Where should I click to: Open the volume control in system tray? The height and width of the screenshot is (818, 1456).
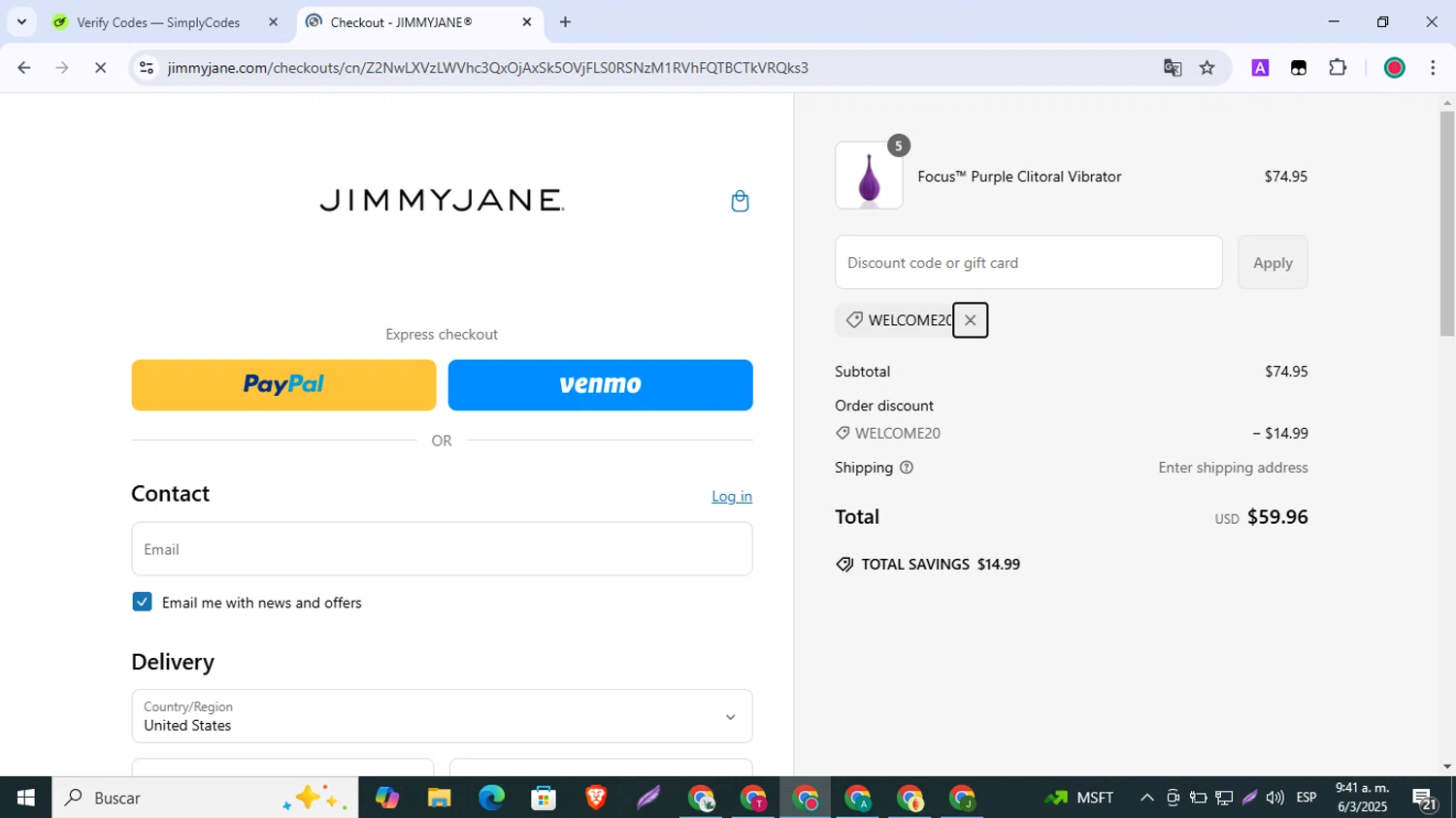1274,798
